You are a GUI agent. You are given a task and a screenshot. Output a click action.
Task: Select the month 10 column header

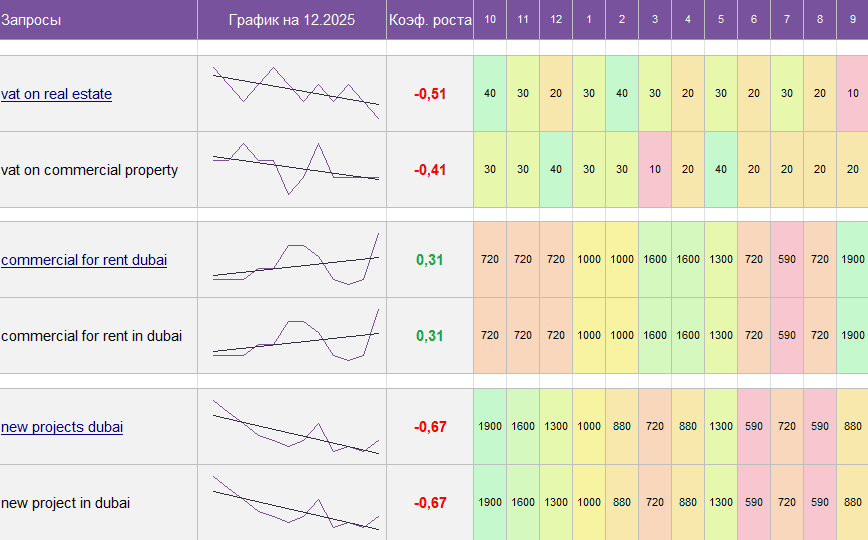[x=489, y=19]
